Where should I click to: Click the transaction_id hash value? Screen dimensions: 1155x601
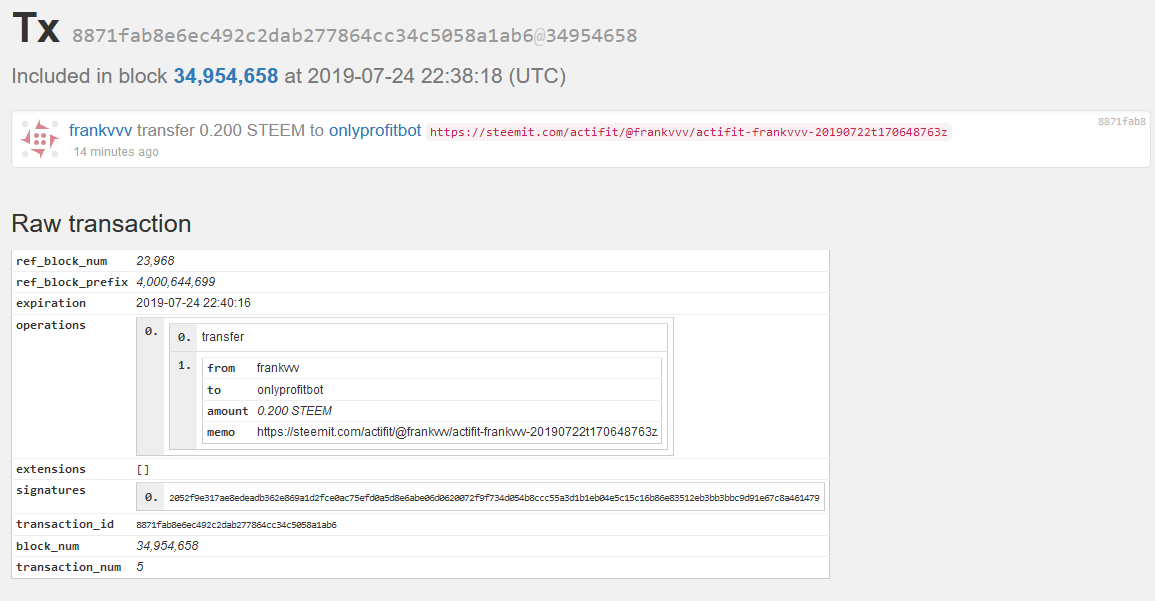pyautogui.click(x=236, y=525)
